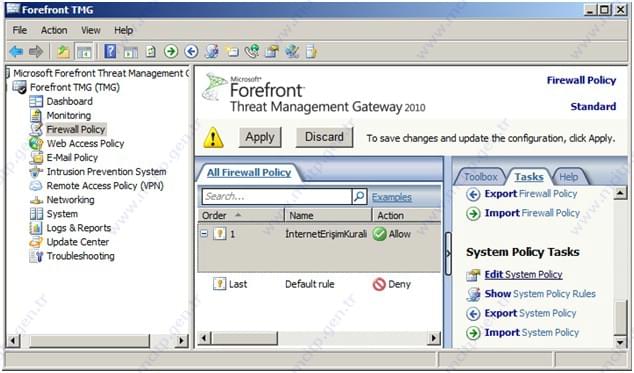Select the Intrusion Prevention System node
Screen dimensions: 634x373
tap(106, 172)
